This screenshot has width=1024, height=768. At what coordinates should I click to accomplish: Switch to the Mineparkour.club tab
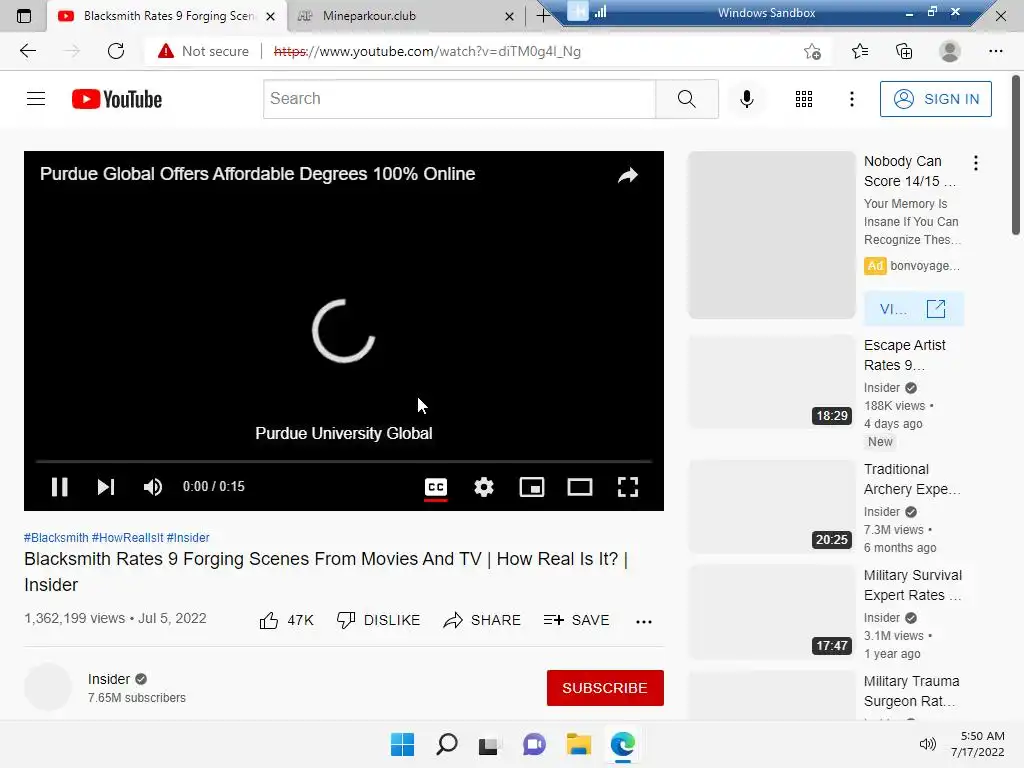405,16
